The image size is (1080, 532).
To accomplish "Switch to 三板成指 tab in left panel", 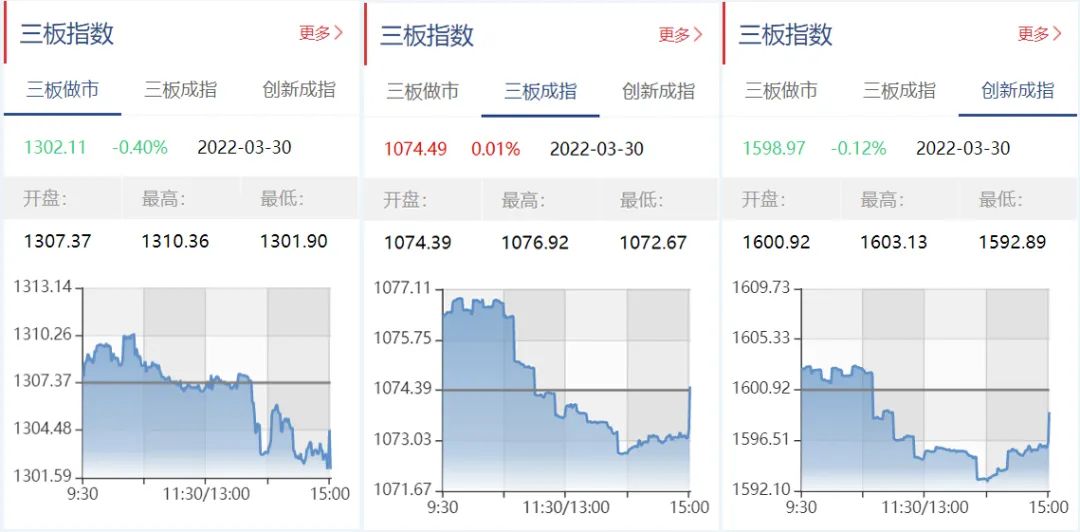I will 180,90.
